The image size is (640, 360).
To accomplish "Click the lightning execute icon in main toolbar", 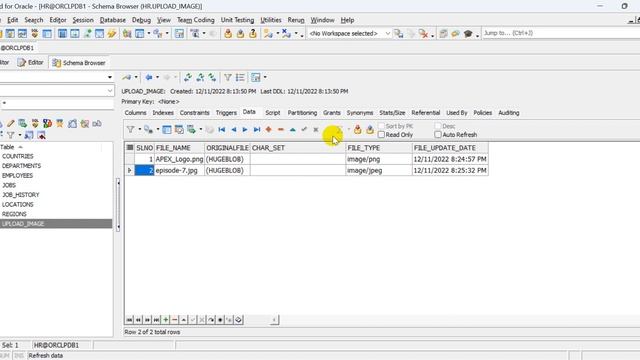I will (112, 33).
